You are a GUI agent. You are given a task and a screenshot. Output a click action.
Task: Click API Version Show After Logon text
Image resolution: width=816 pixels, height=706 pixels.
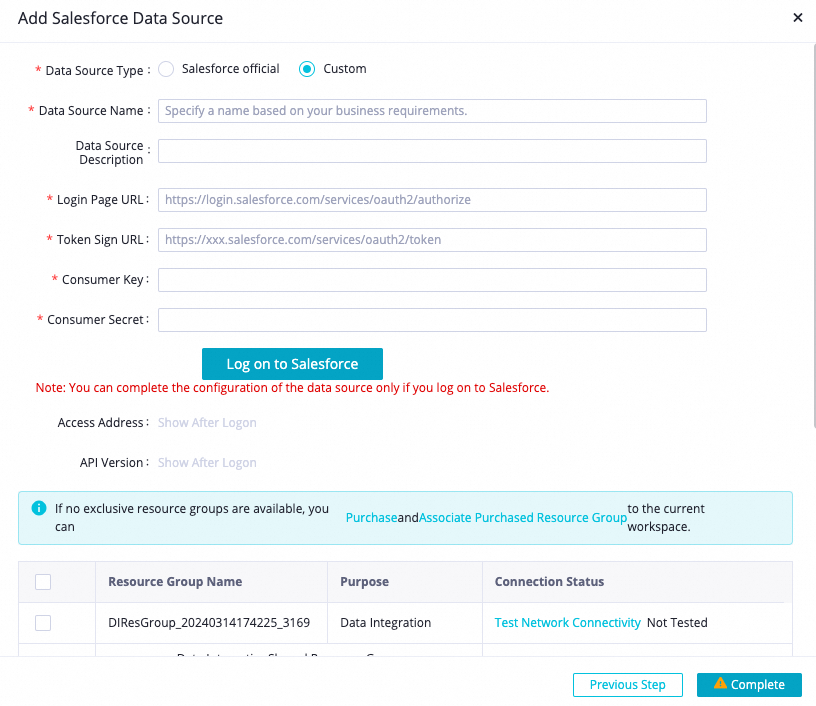click(207, 463)
